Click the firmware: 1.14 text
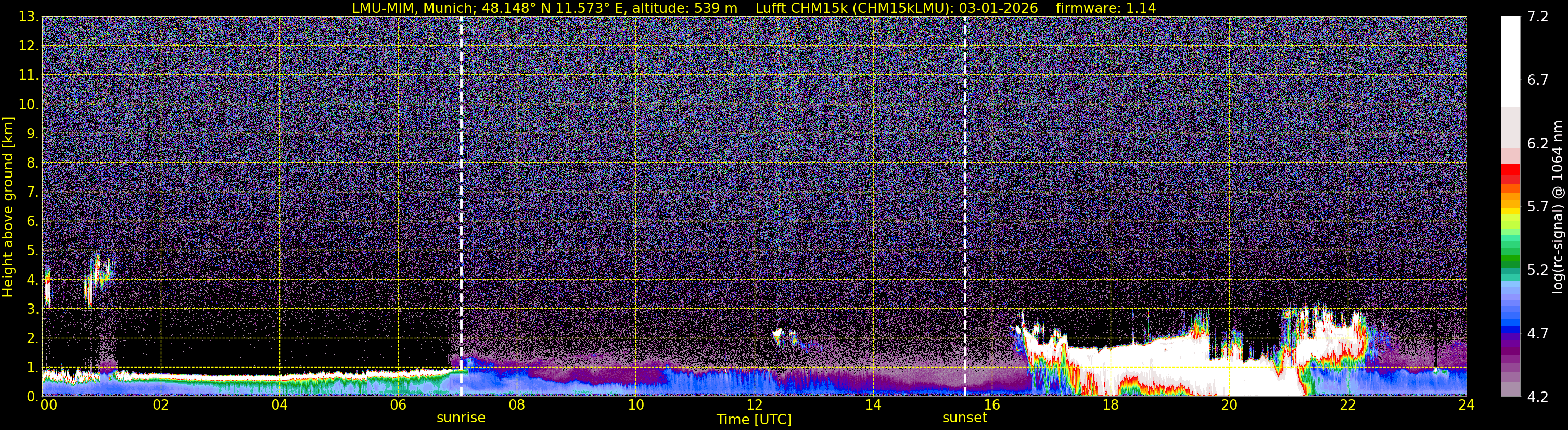Screen dimensions: 1568x430 (x=1105, y=8)
